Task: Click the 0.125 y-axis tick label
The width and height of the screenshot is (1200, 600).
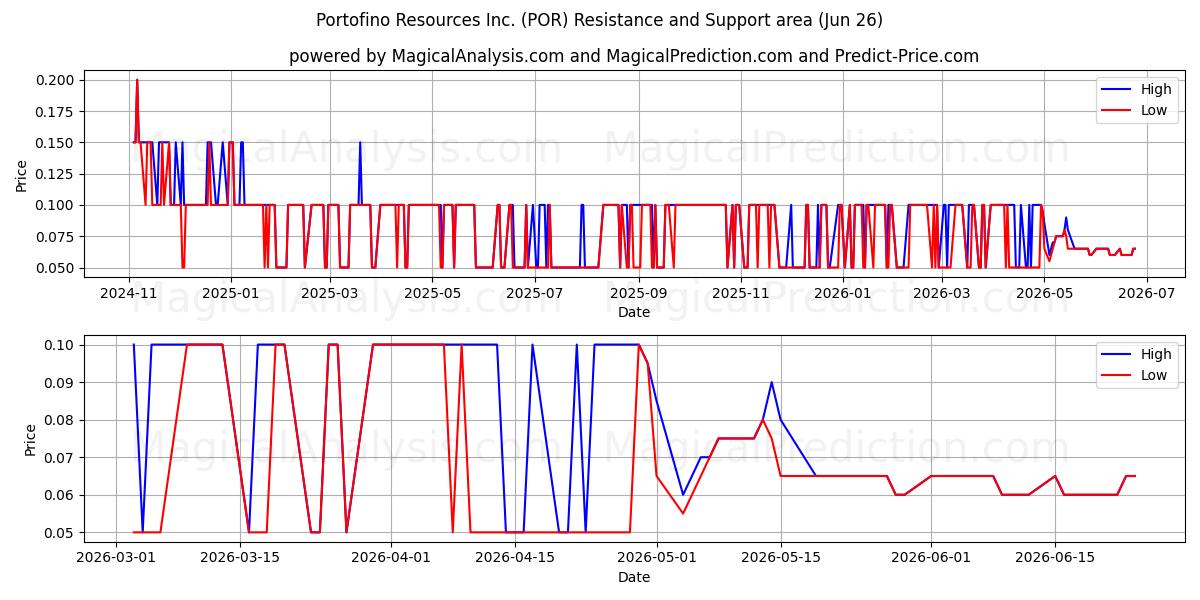Action: [x=57, y=174]
